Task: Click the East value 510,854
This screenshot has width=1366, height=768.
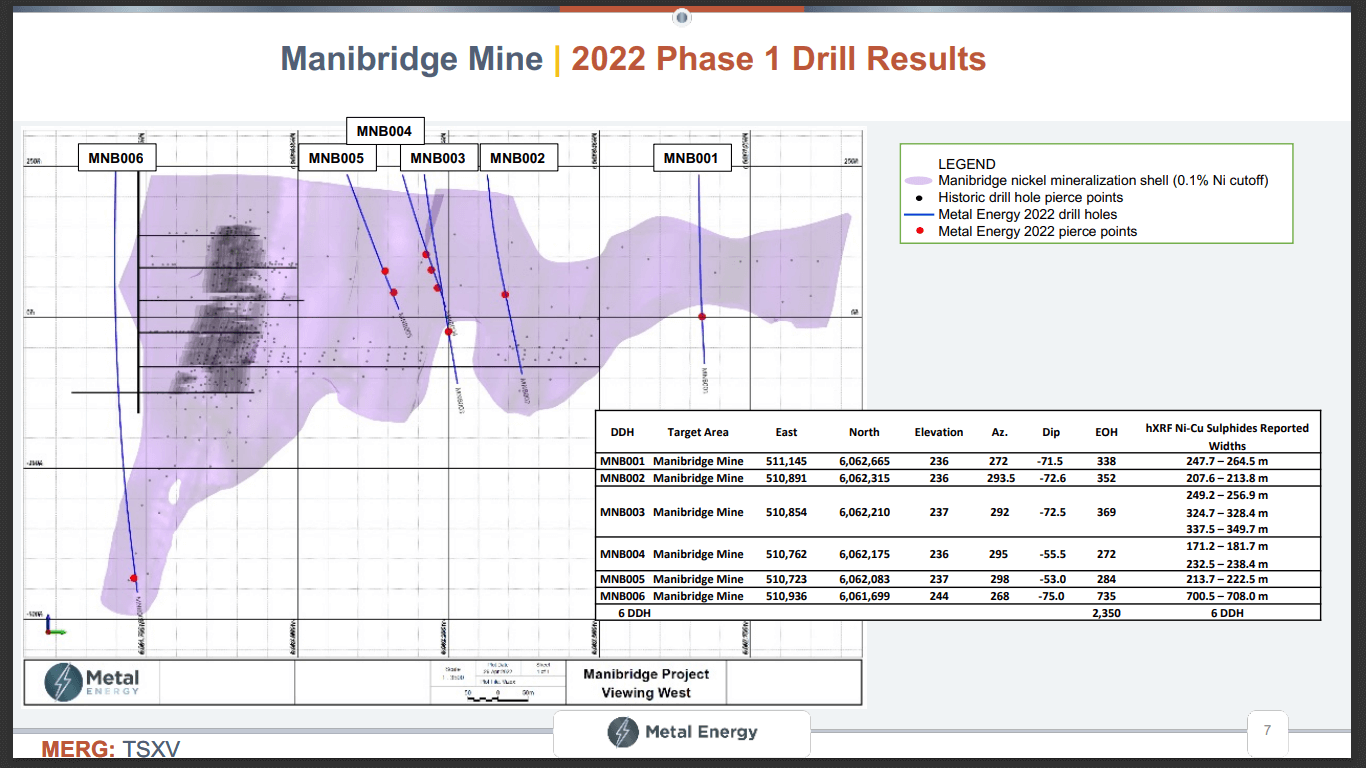Action: (786, 512)
